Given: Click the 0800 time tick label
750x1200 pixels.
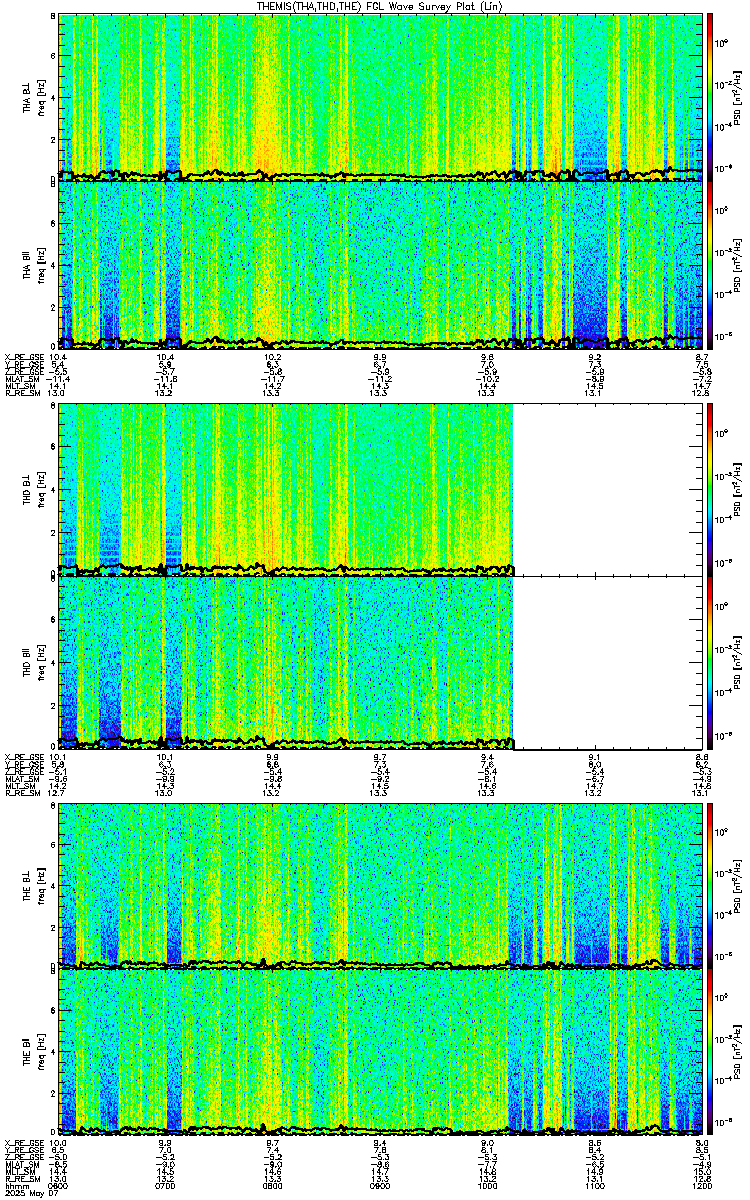Looking at the screenshot, I should coord(273,1185).
